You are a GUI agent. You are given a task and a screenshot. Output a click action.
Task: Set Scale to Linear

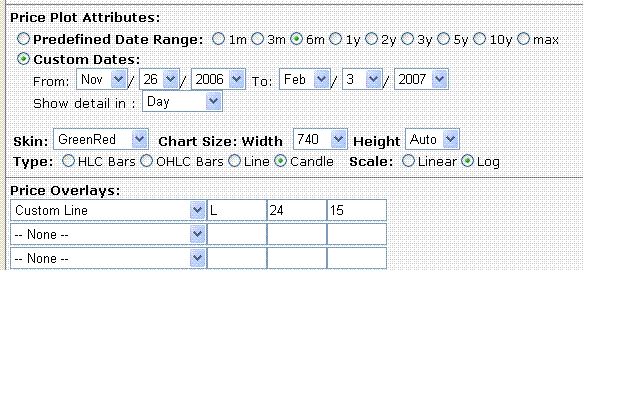click(408, 161)
